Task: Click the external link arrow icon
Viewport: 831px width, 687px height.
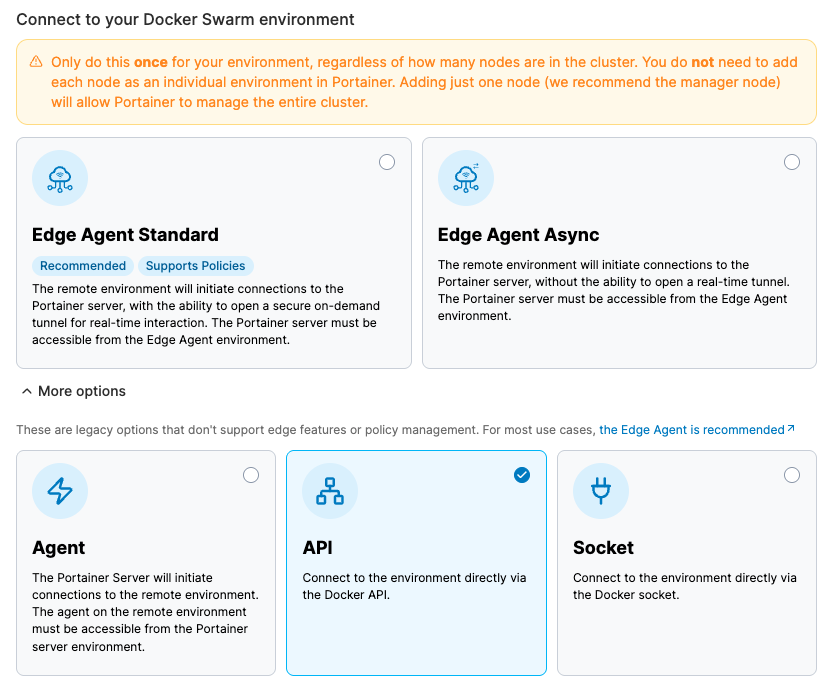Action: tap(791, 429)
